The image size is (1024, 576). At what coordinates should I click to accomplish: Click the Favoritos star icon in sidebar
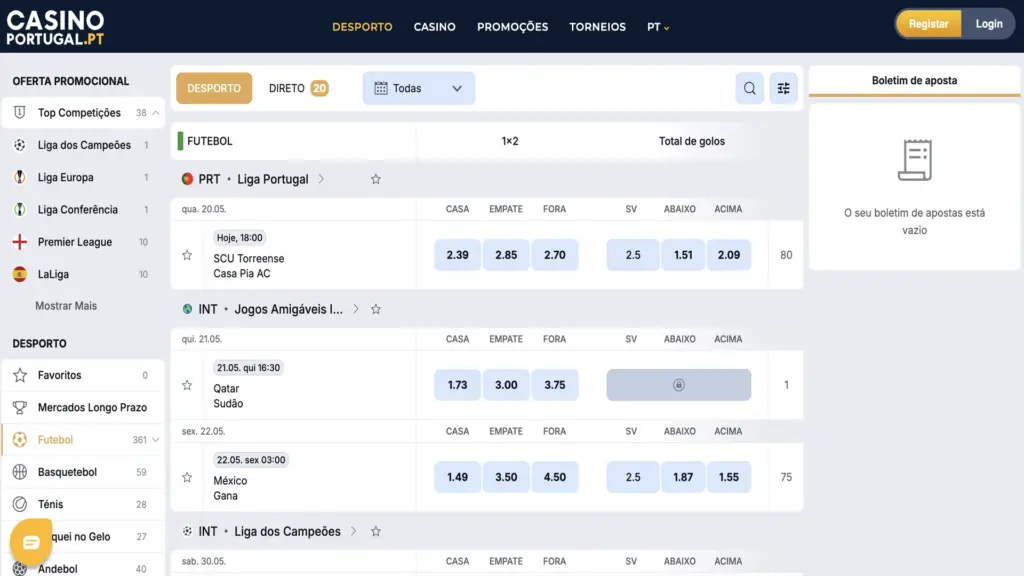(x=20, y=375)
